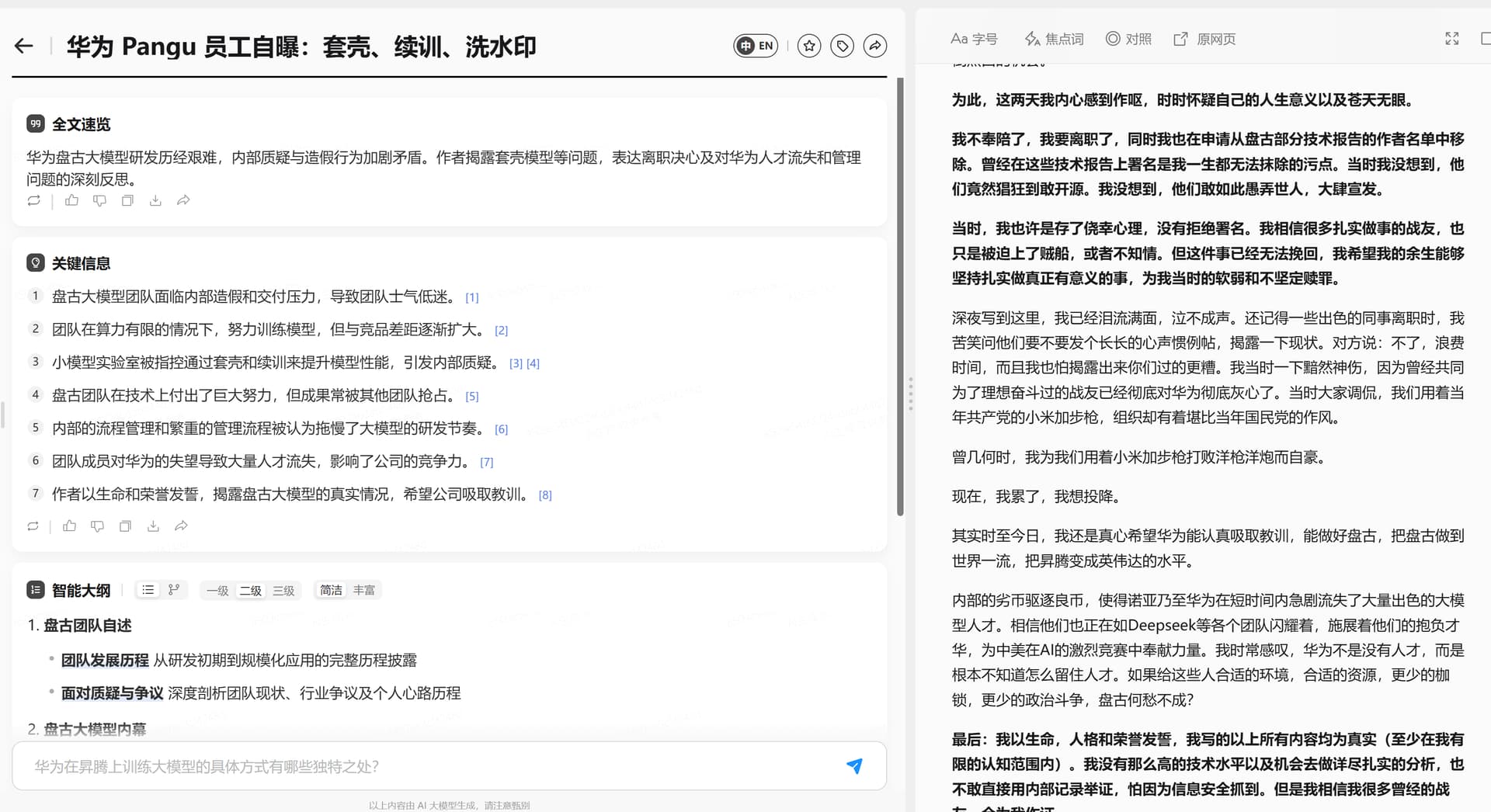The height and width of the screenshot is (812, 1491).
Task: Download the 关键信息 section
Action: [x=153, y=526]
